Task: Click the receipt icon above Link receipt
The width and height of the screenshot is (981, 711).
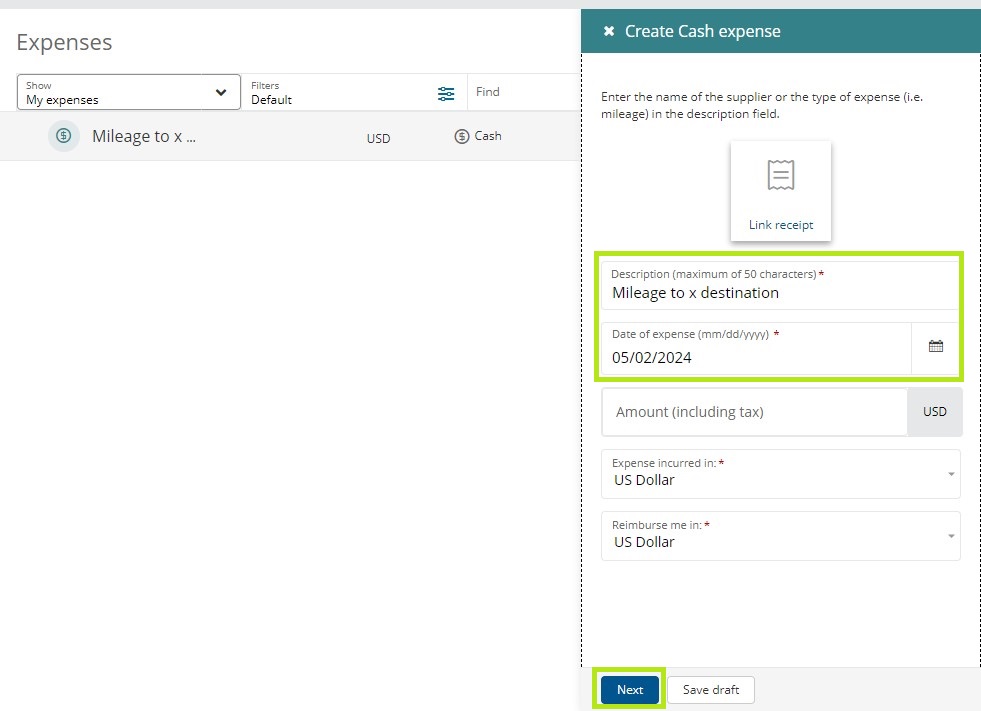Action: pyautogui.click(x=780, y=176)
